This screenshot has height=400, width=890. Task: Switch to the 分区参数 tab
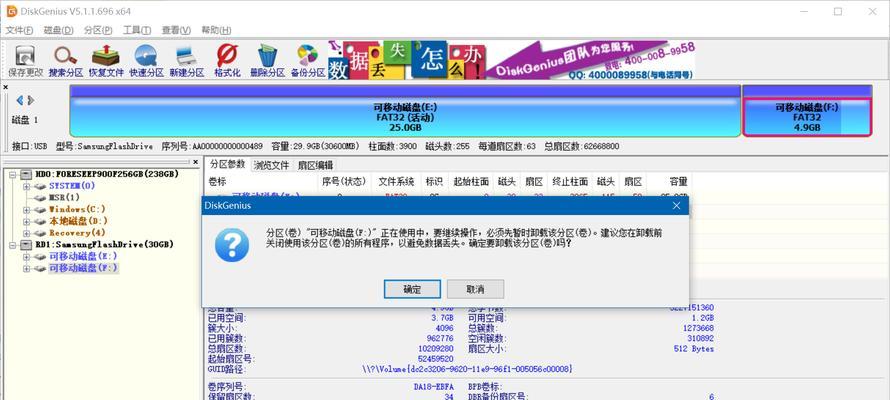tap(227, 165)
